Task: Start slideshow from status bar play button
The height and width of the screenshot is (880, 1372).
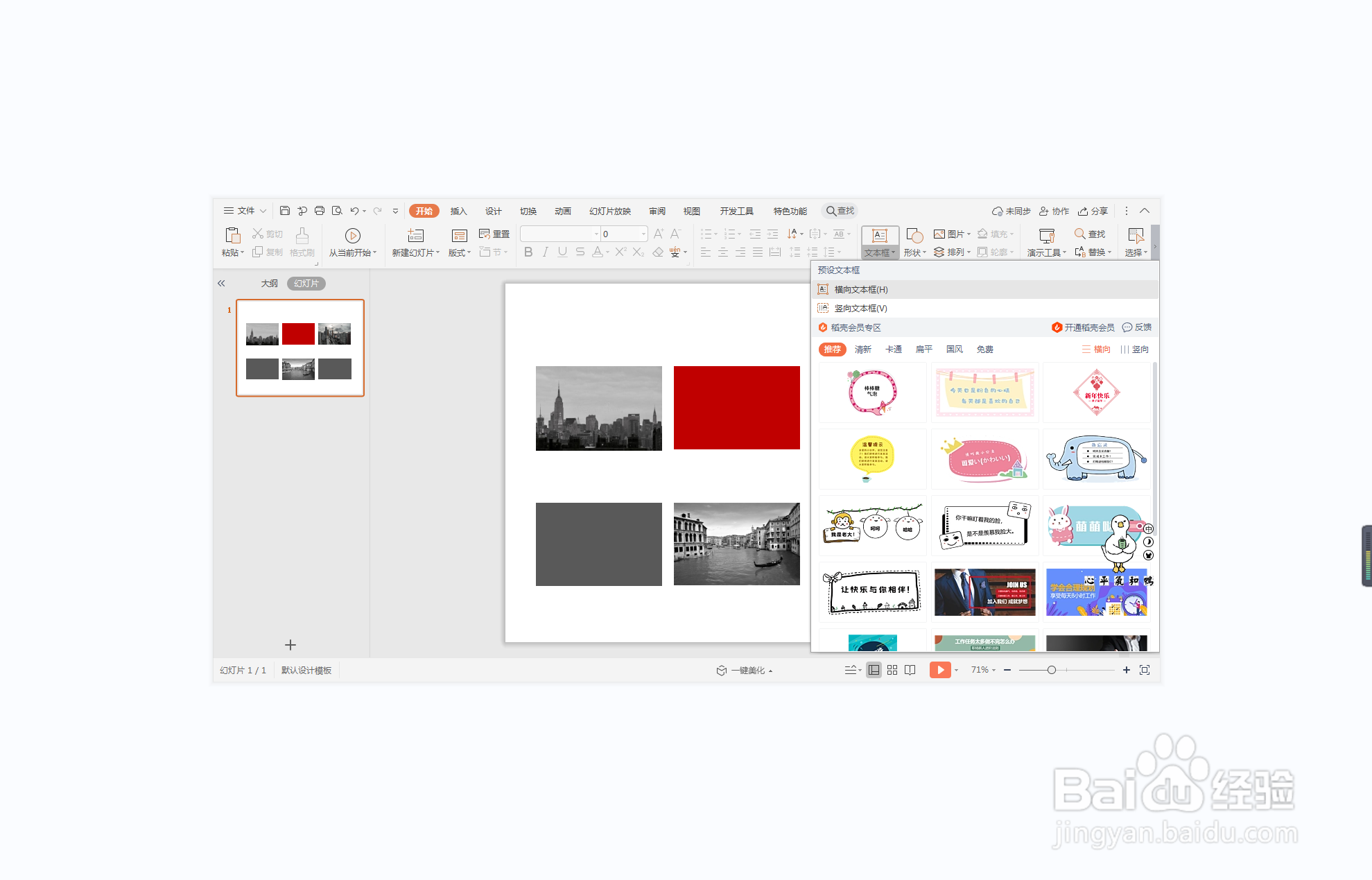Action: tap(939, 670)
